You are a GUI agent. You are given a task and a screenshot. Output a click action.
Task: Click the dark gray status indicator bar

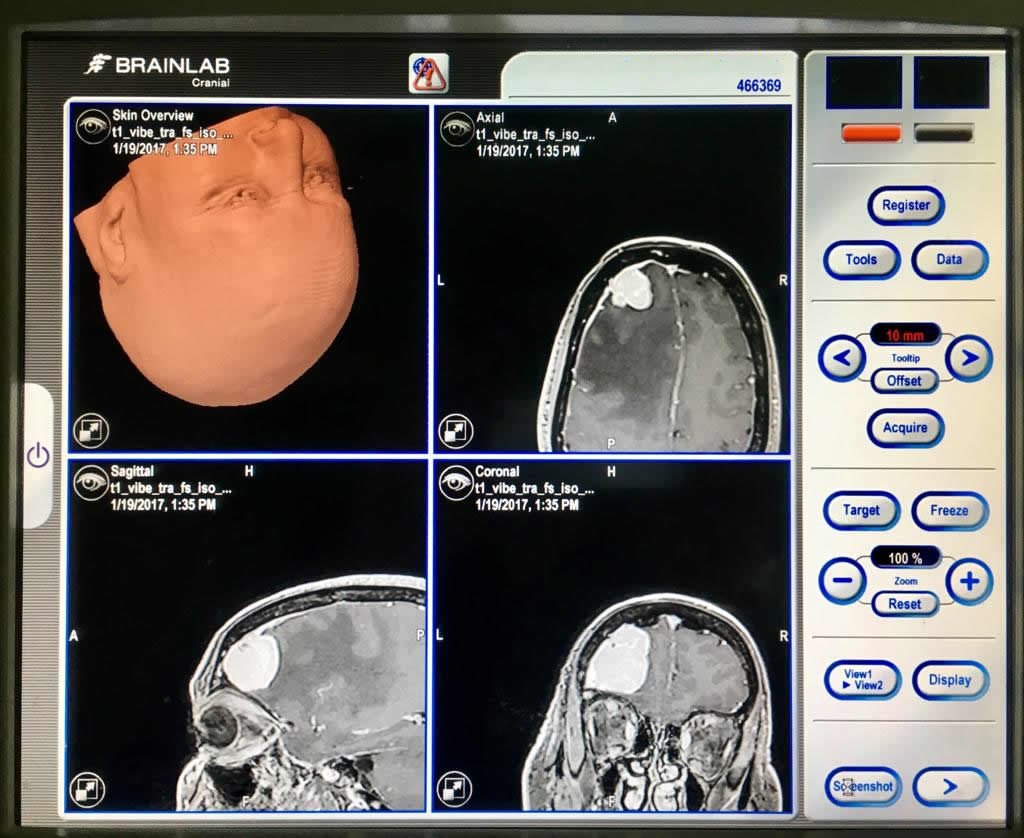pyautogui.click(x=944, y=133)
